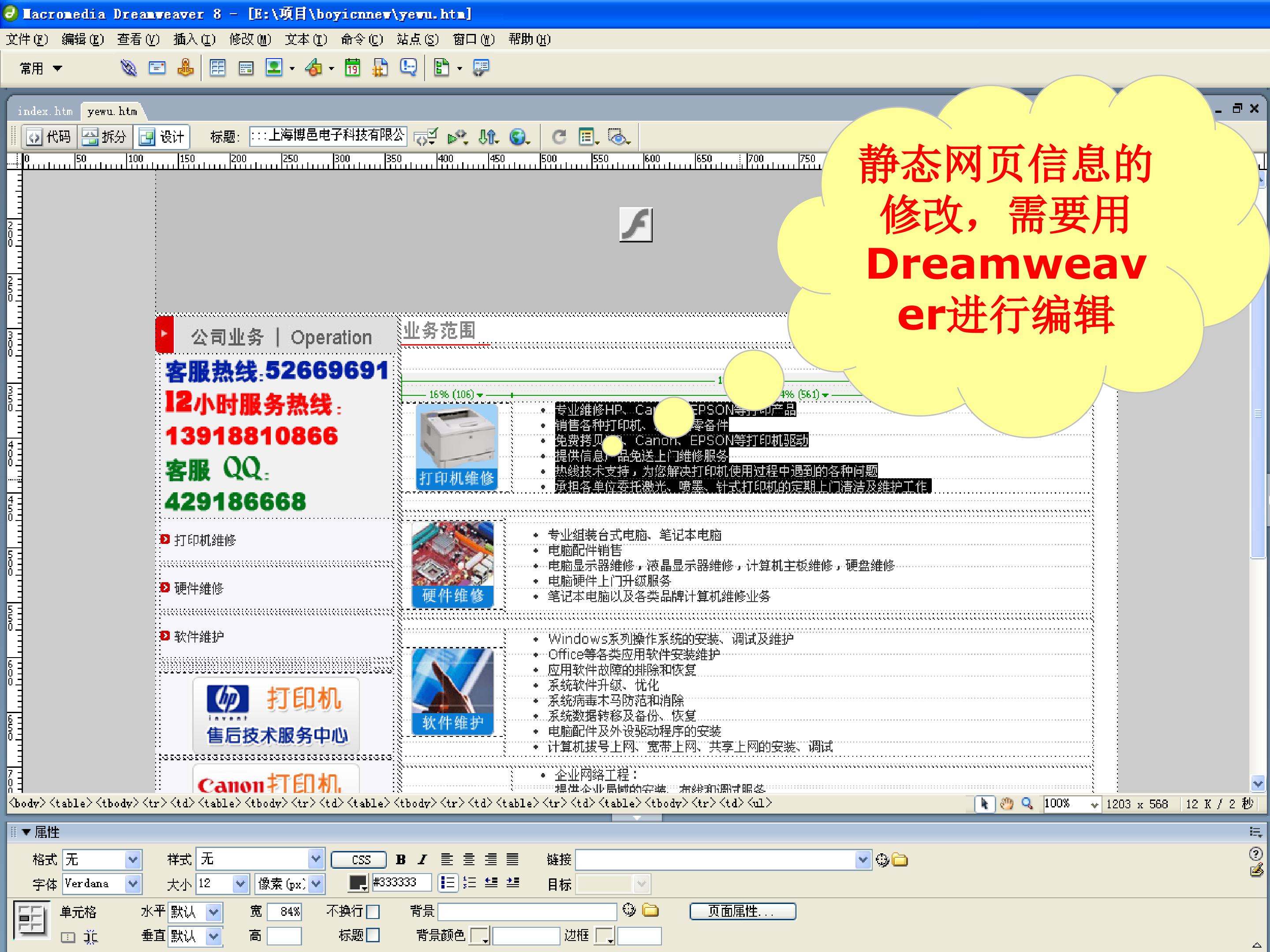
Task: Open the Validate Markup toolbar icon
Action: [425, 137]
